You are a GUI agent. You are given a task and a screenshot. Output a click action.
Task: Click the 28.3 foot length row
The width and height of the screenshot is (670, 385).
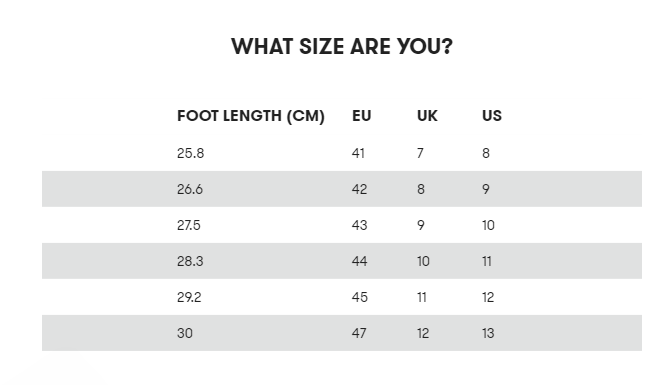[342, 261]
